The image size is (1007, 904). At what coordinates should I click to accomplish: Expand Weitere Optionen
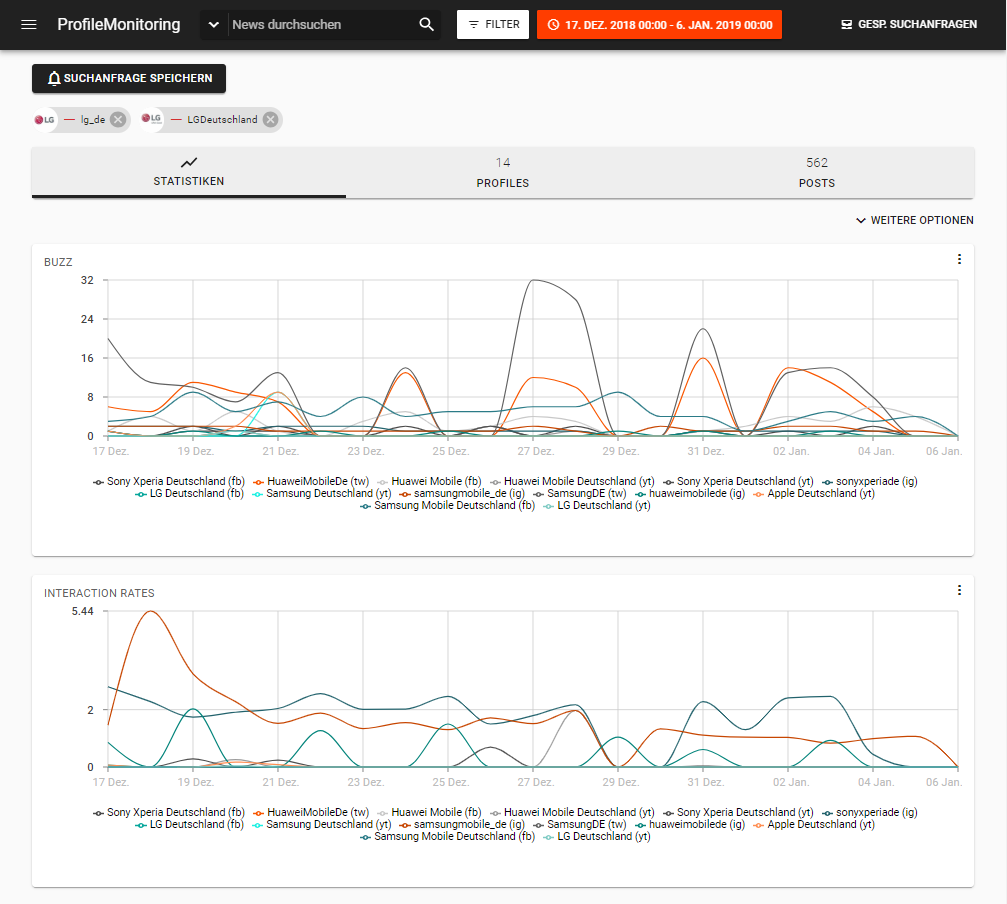click(x=914, y=220)
